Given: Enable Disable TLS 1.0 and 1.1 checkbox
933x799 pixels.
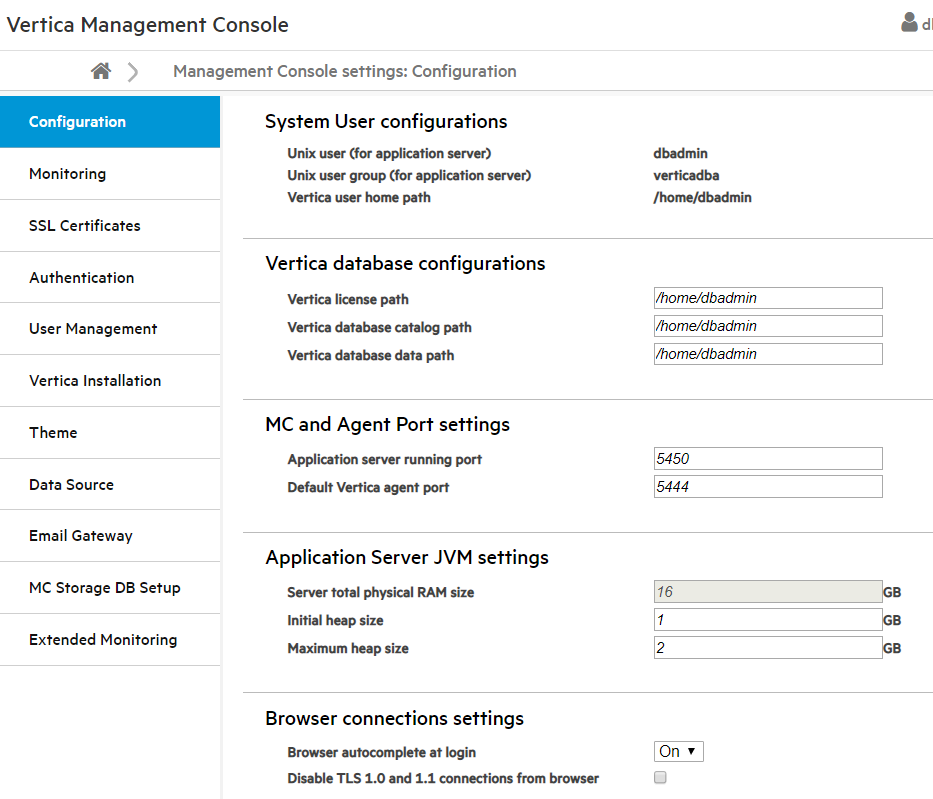Looking at the screenshot, I should 660,777.
